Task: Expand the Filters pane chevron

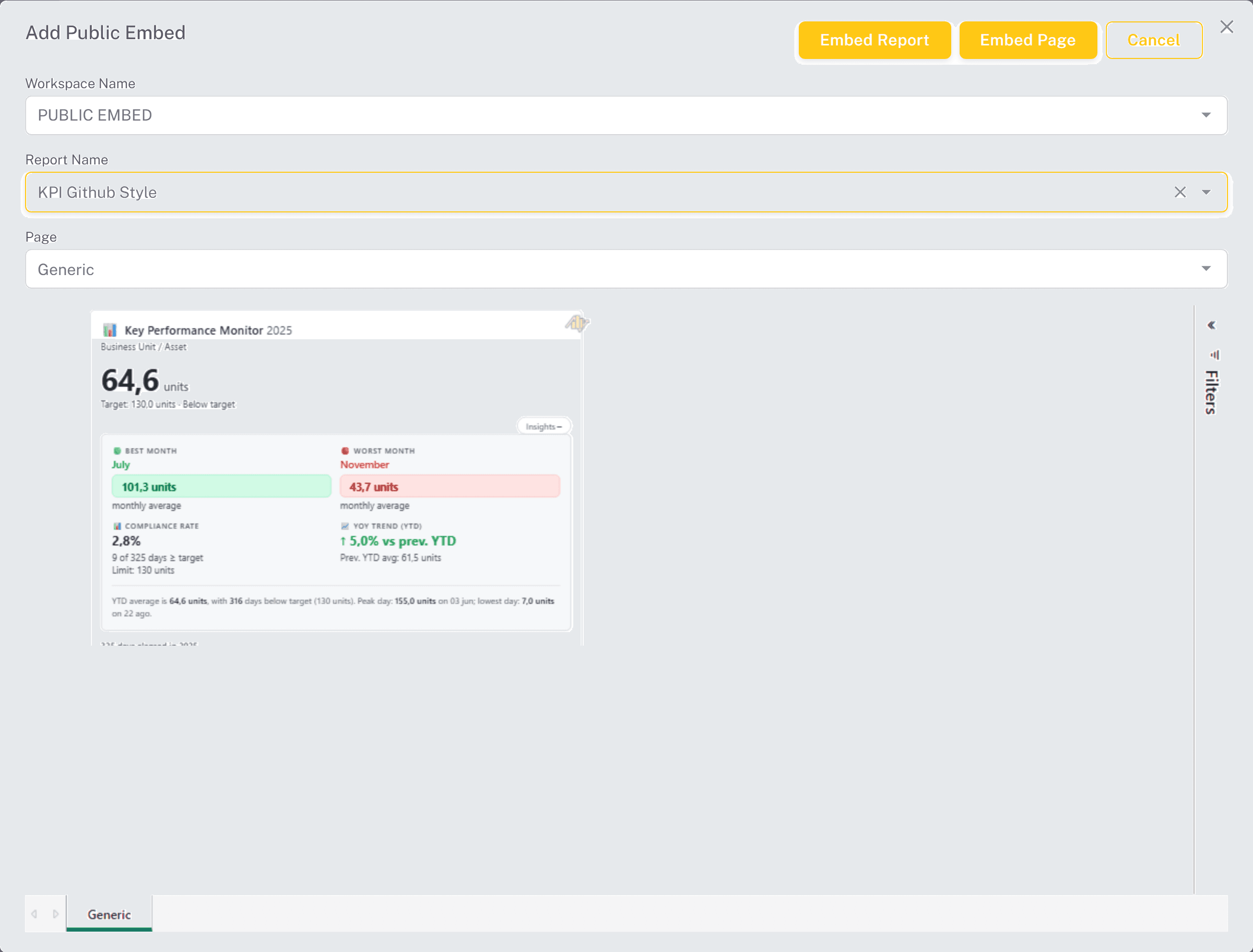Action: coord(1211,325)
